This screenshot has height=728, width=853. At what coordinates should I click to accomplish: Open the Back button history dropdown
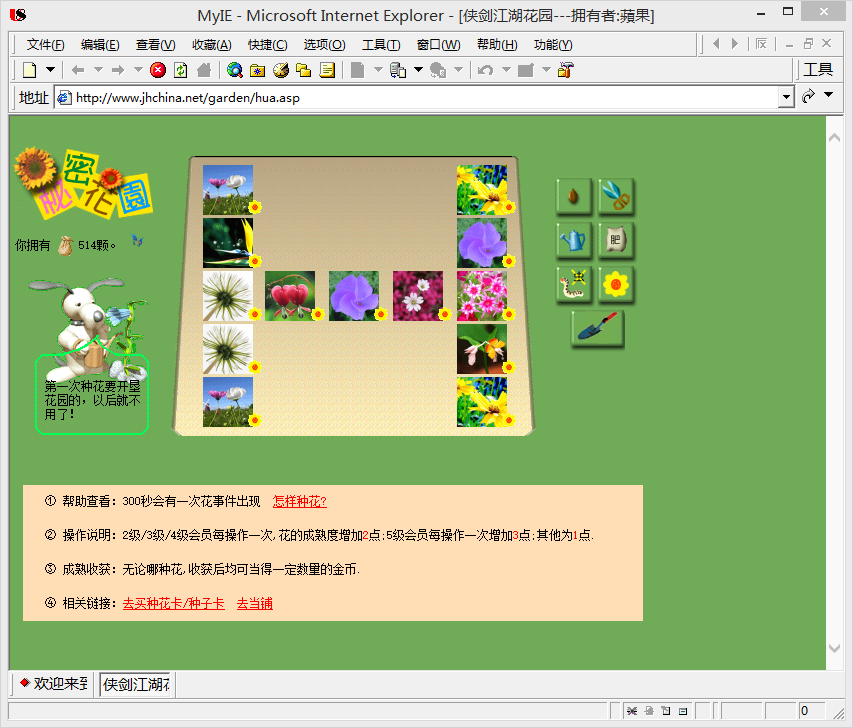pos(98,70)
